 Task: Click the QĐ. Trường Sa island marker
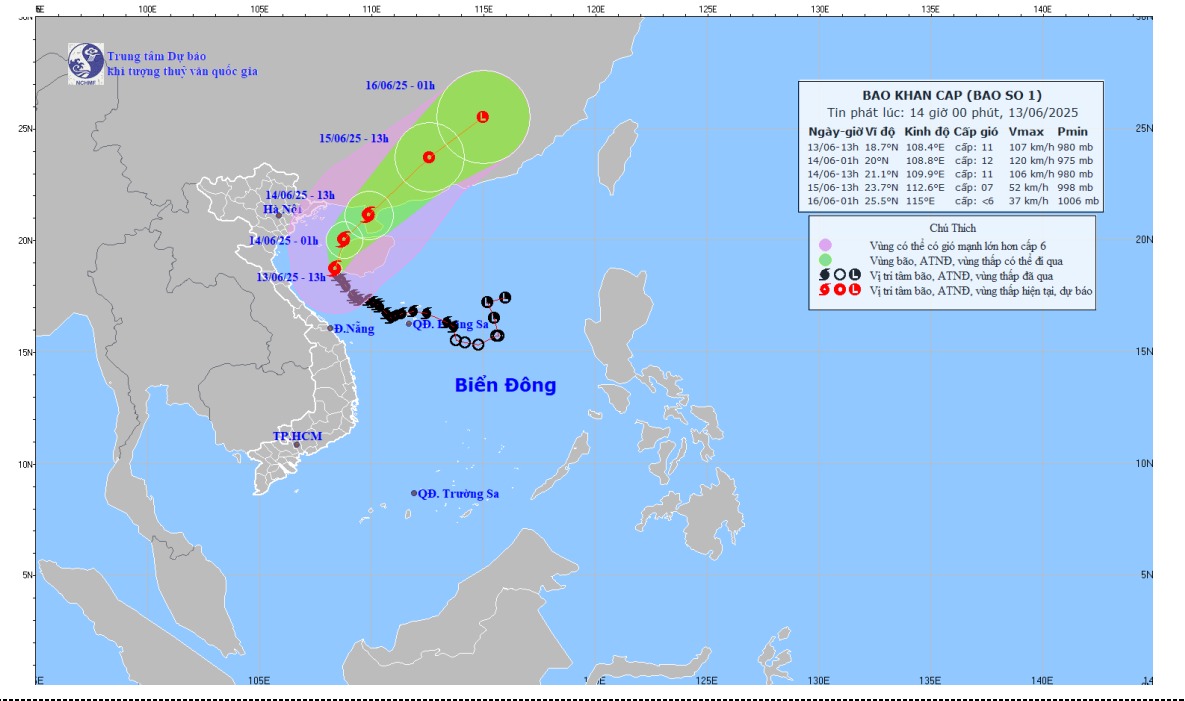[414, 493]
